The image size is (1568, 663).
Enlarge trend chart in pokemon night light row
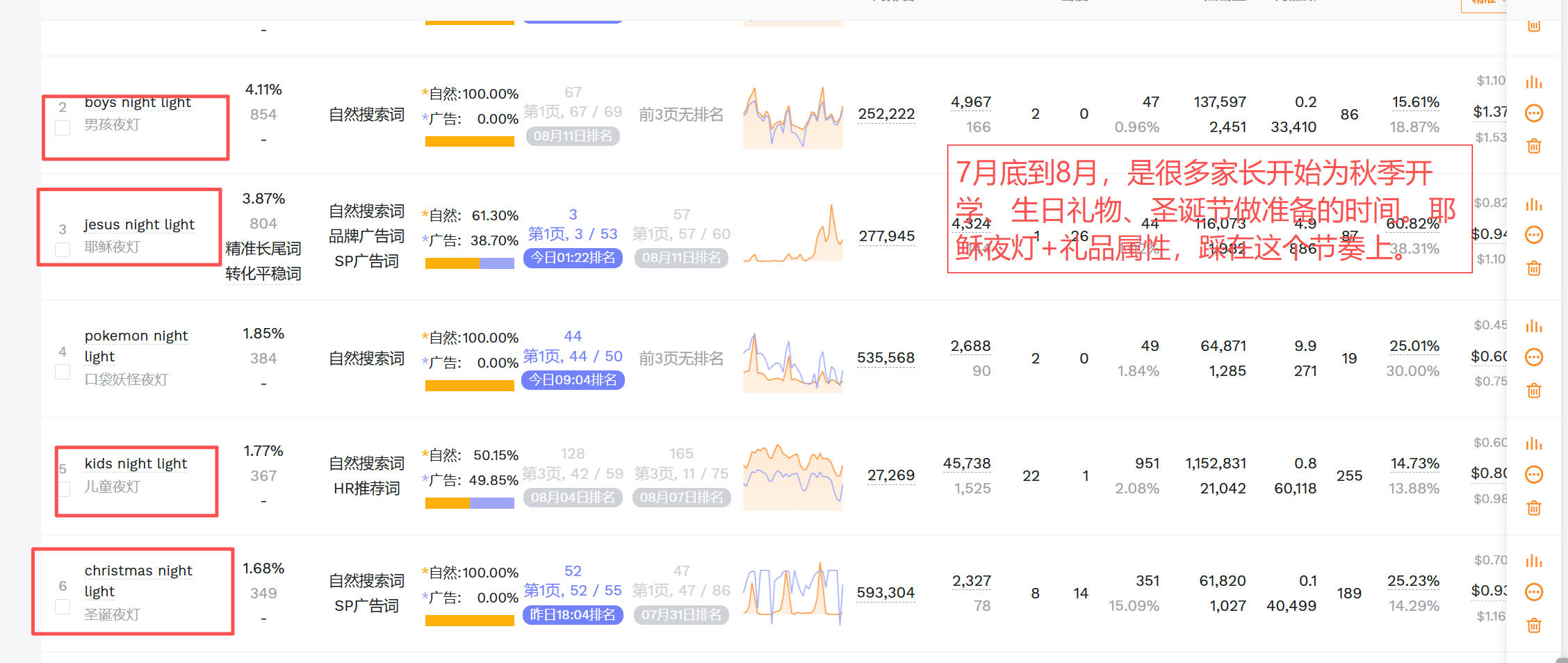pyautogui.click(x=793, y=362)
